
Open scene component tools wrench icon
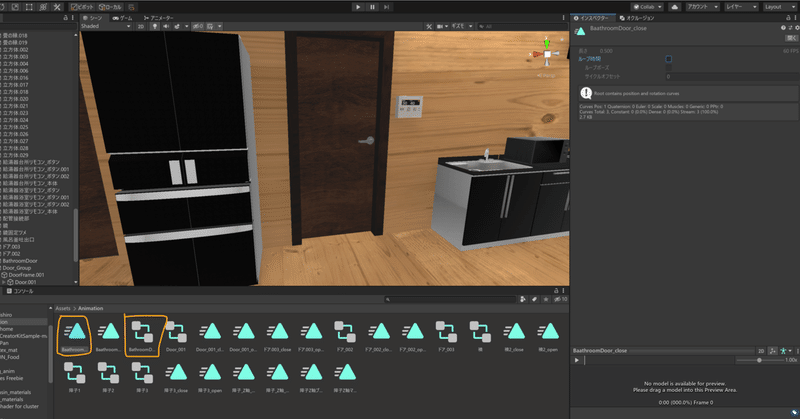tap(429, 27)
